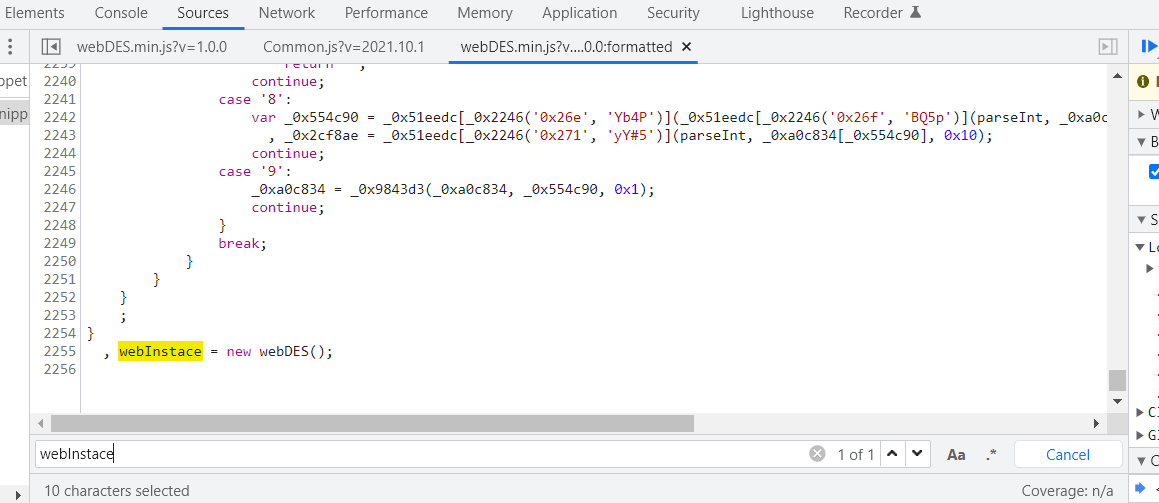Screen dimensions: 1159x503
Task: Switch to the Application panel
Action: pyautogui.click(x=580, y=13)
